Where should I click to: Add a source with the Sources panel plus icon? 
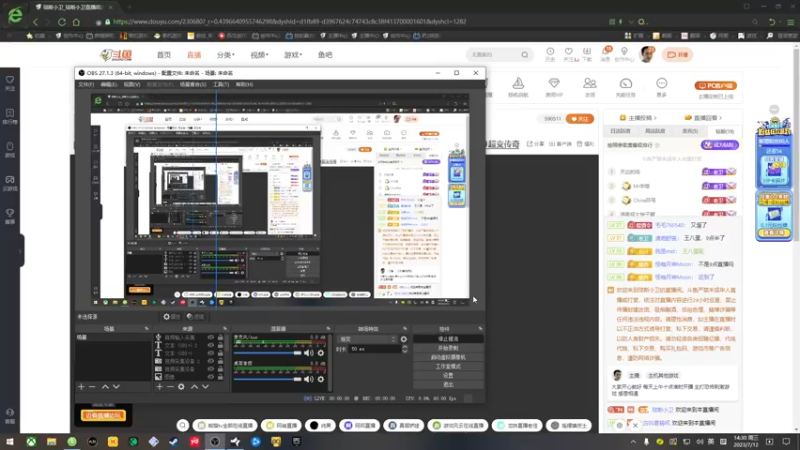point(159,387)
